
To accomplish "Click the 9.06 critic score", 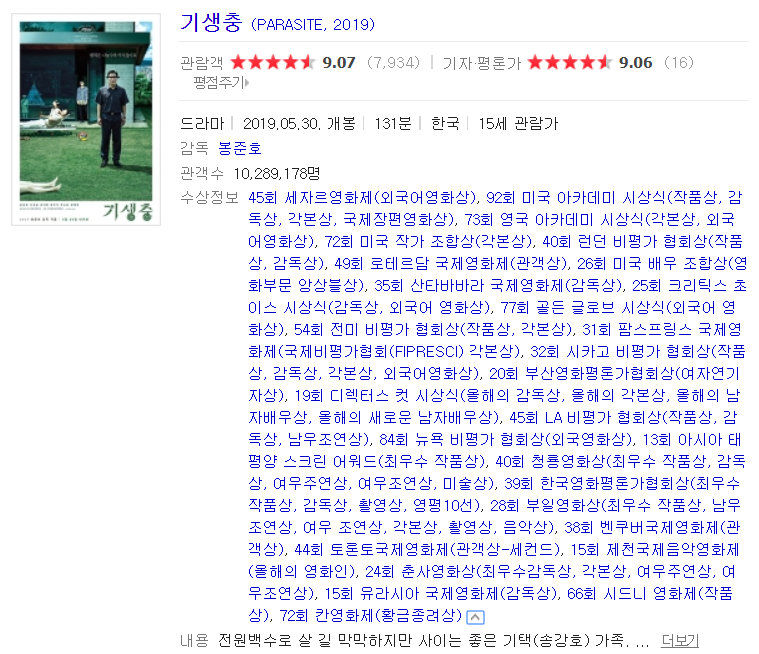I will coord(636,62).
